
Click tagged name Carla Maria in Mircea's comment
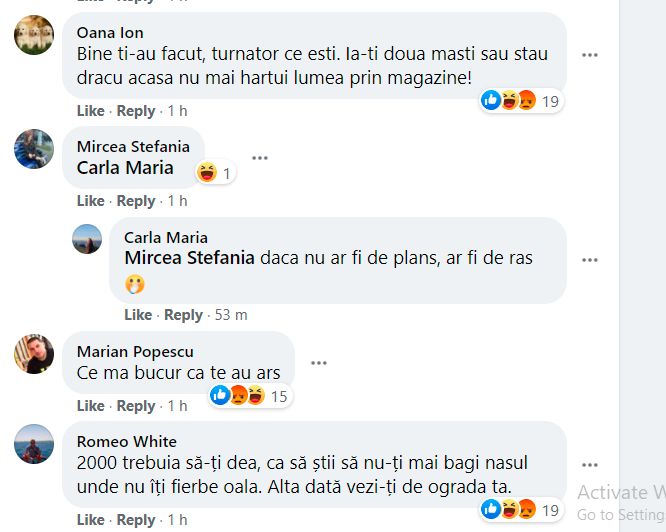[x=125, y=168]
